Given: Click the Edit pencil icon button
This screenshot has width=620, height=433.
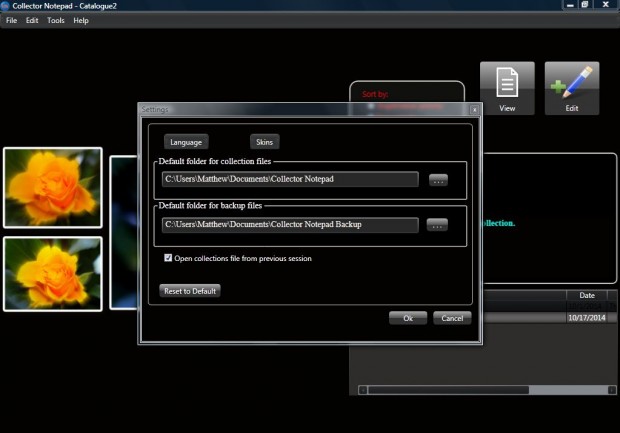Looking at the screenshot, I should pos(572,88).
